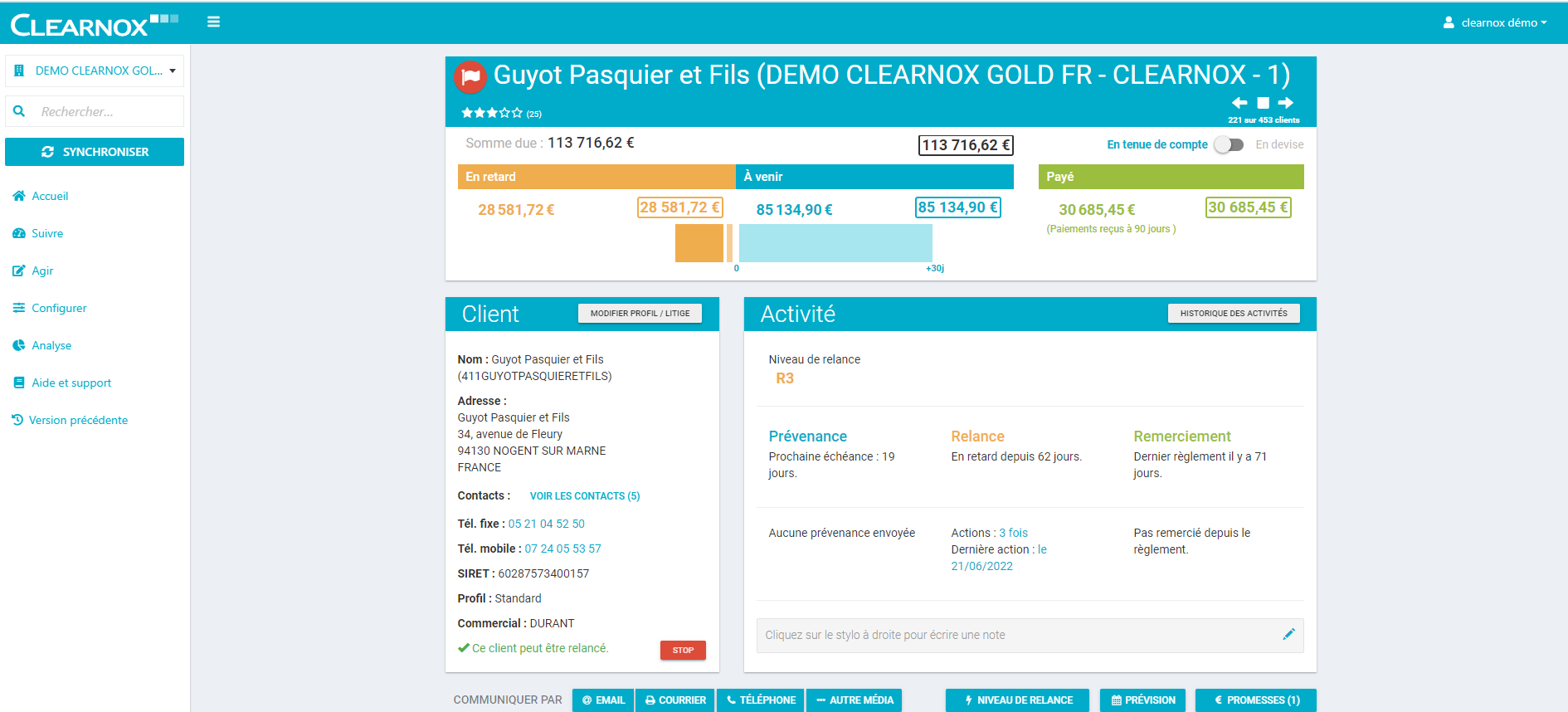Open Aide et support
The image size is (1568, 712).
(x=62, y=383)
